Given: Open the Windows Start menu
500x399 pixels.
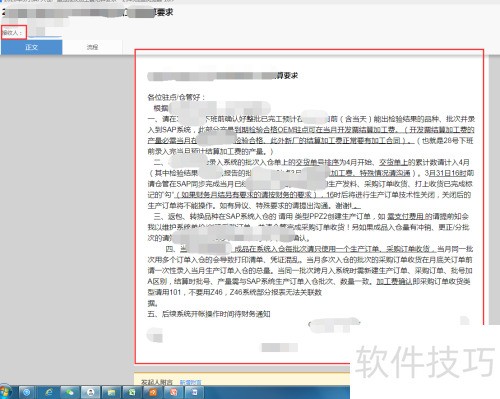Looking at the screenshot, I should 6,392.
